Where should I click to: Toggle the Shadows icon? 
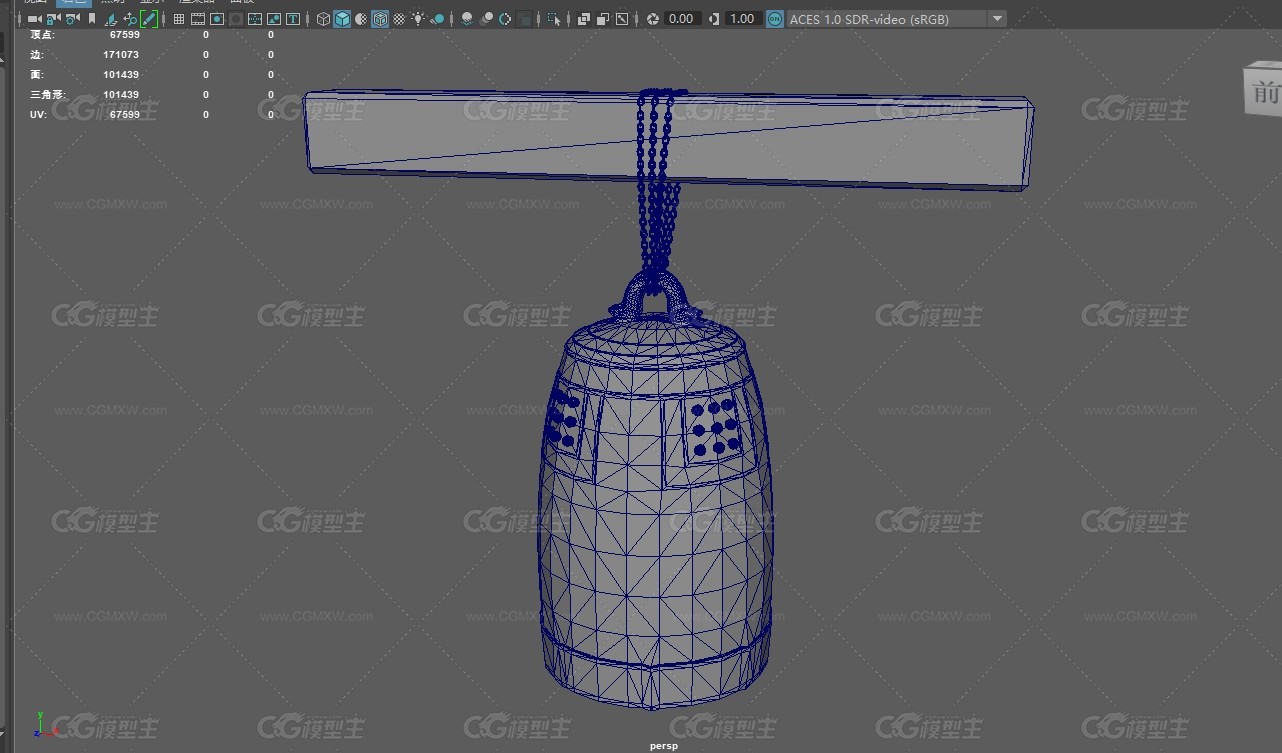coord(437,19)
